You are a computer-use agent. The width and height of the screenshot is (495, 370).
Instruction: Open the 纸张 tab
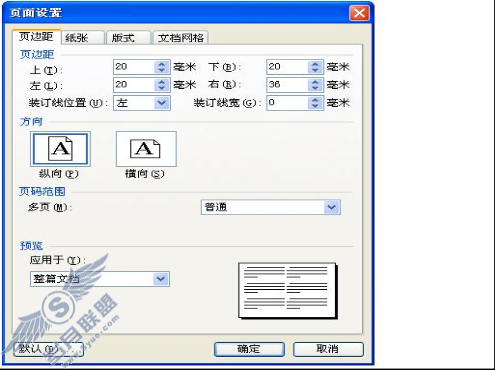83,38
